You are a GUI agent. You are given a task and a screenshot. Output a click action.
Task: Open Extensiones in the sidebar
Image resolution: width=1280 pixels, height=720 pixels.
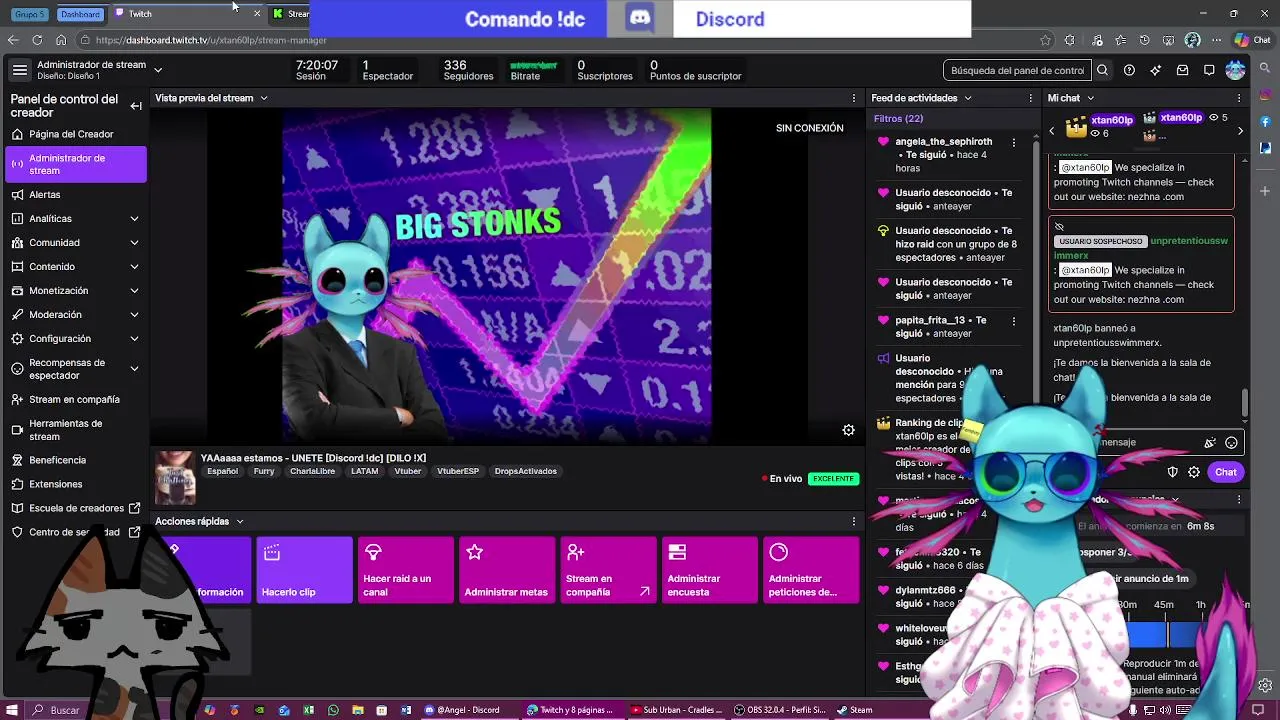[x=76, y=484]
